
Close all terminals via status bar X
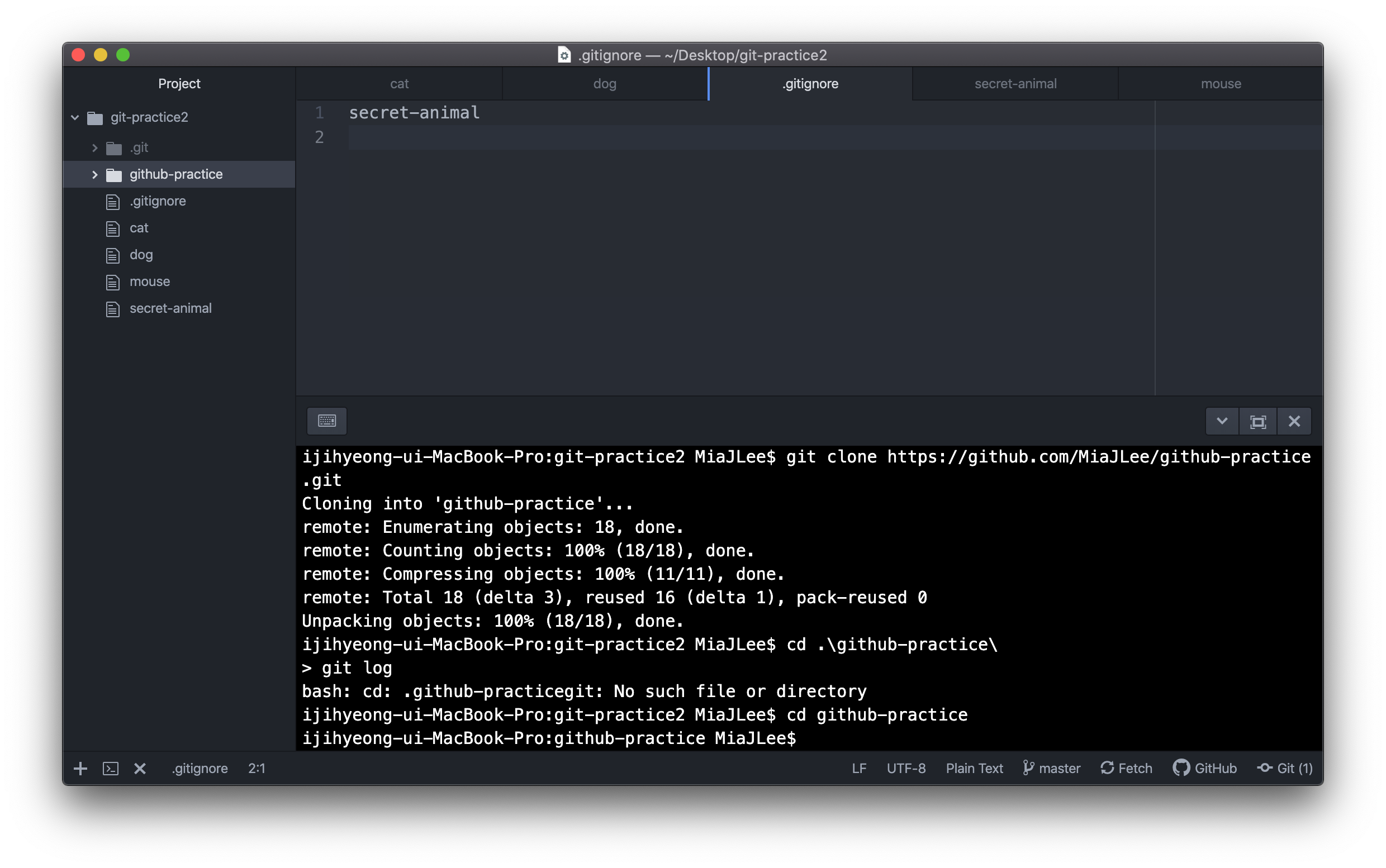(140, 768)
